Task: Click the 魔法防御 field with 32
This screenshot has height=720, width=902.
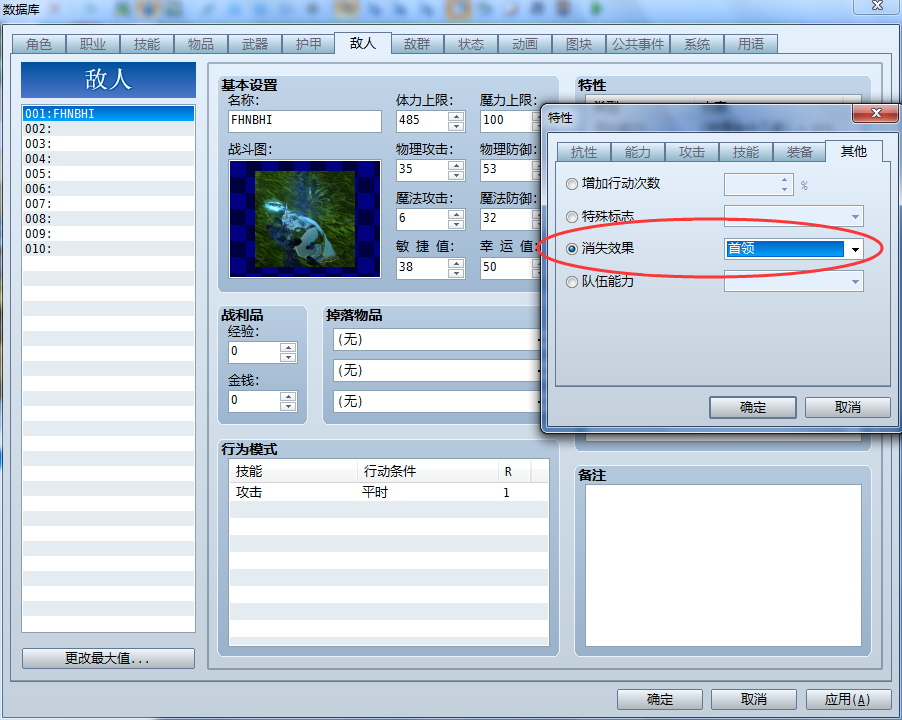Action: (506, 219)
